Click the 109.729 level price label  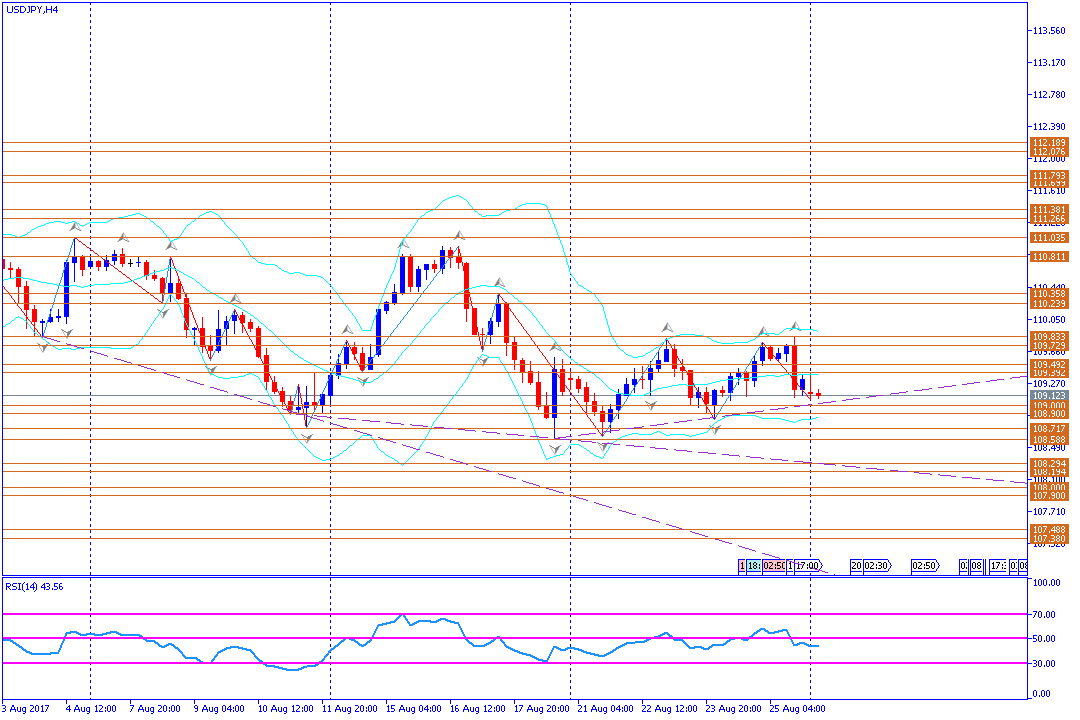(x=1049, y=345)
